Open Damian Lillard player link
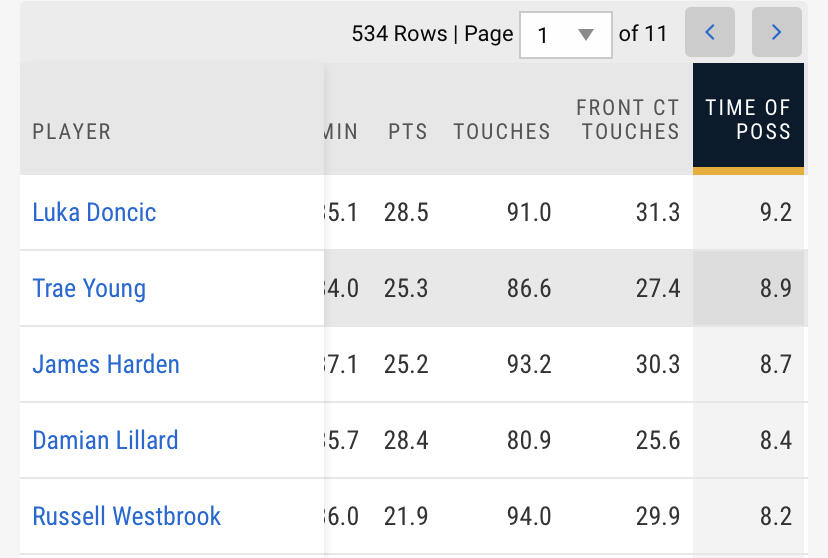The width and height of the screenshot is (828, 558). click(x=106, y=440)
